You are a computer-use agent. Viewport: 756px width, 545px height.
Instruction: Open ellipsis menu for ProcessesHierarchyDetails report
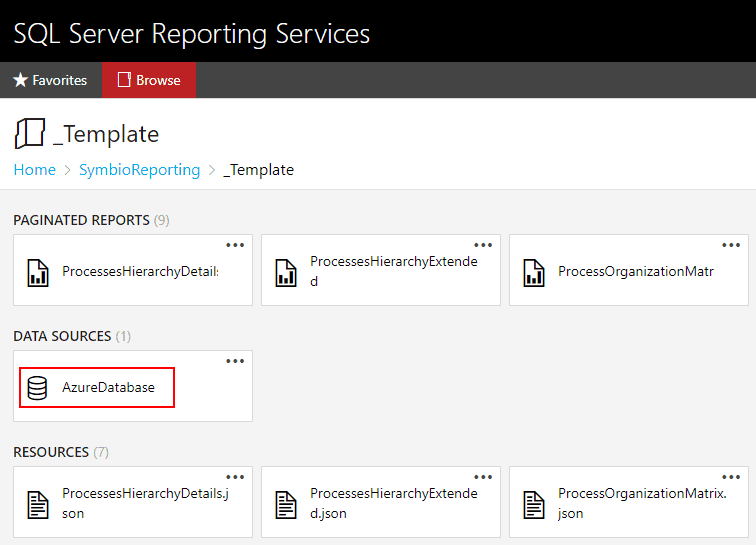[x=235, y=245]
